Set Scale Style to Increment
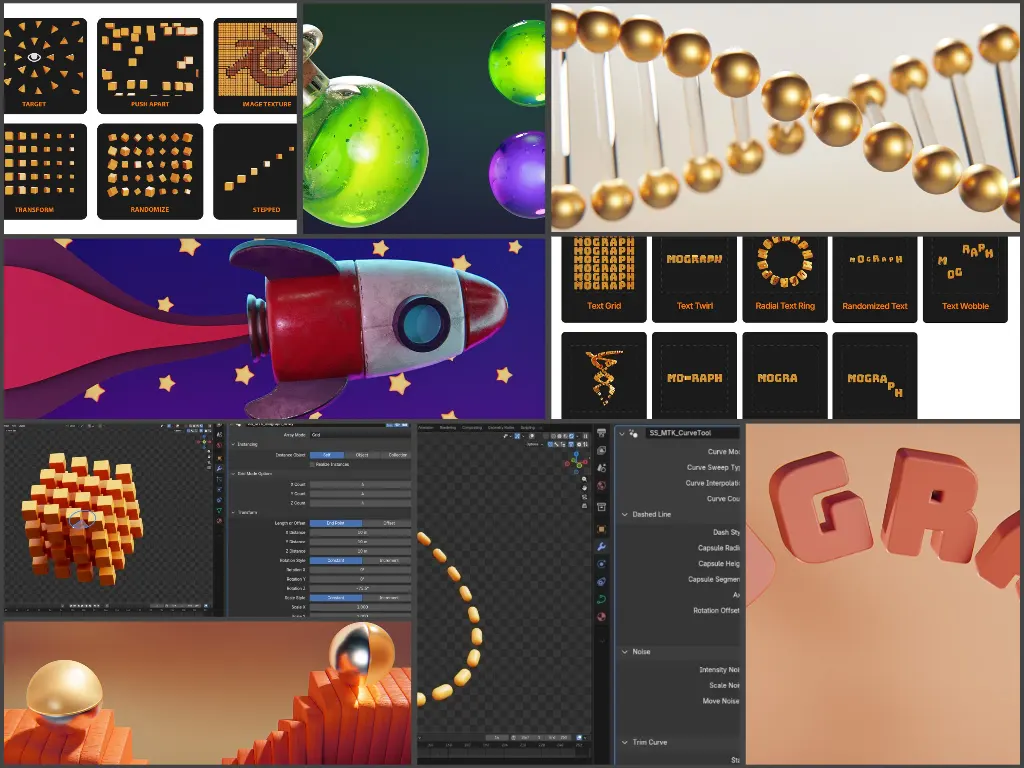 [x=389, y=598]
